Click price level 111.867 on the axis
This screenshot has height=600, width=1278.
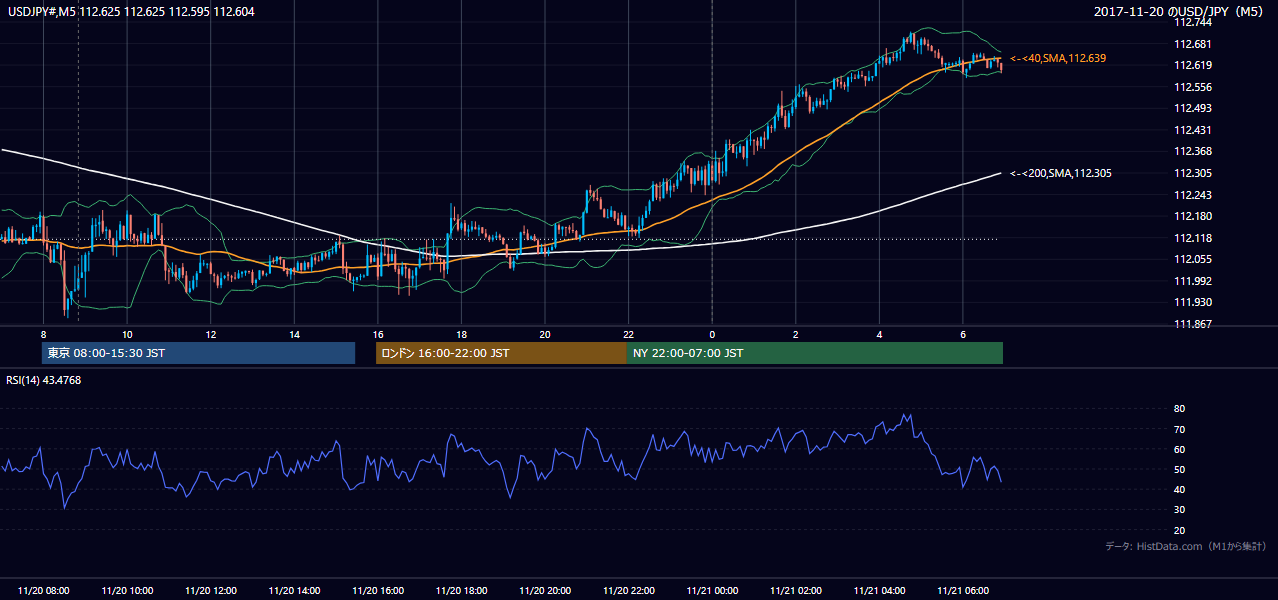click(1194, 324)
